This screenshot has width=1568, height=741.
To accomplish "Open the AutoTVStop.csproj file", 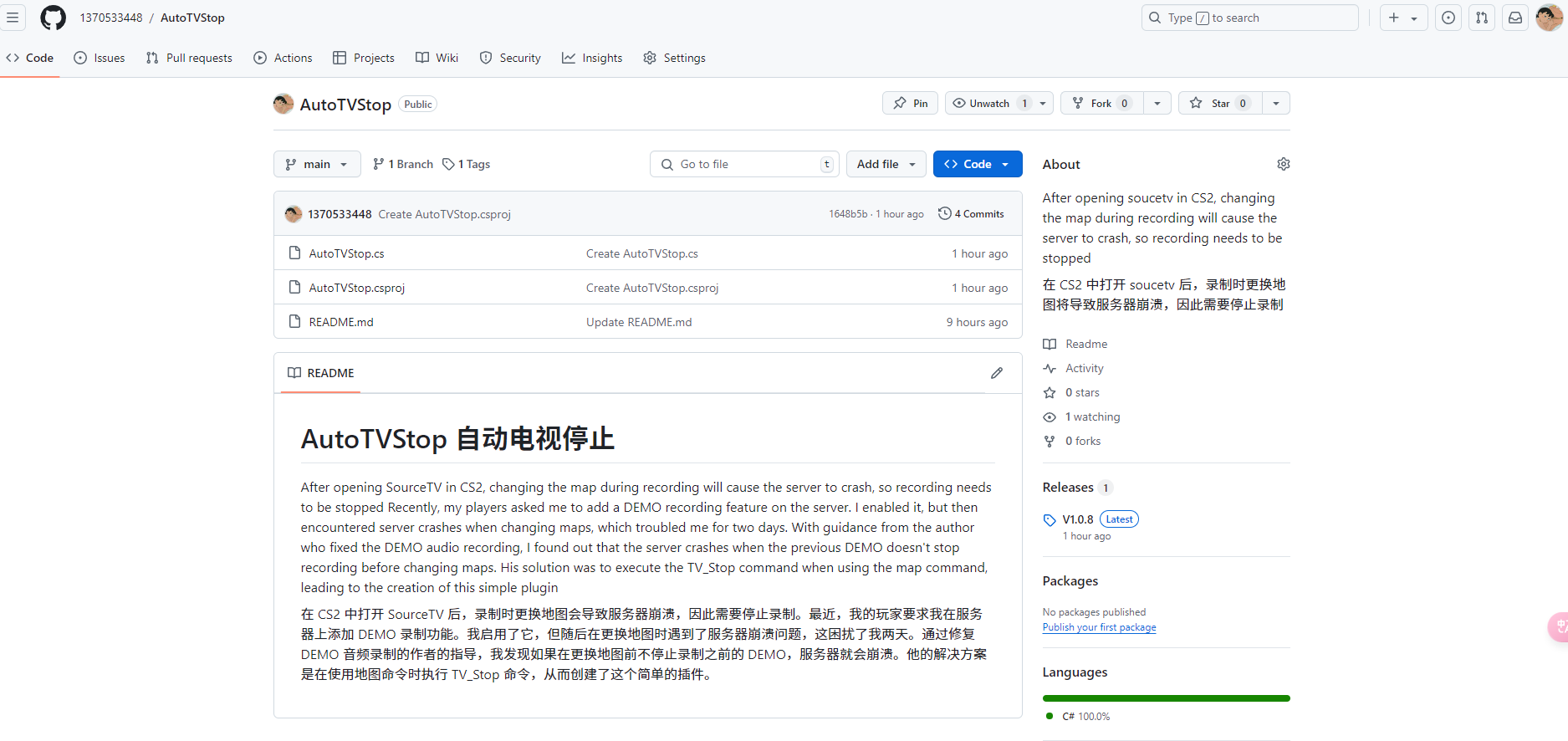I will pos(356,288).
